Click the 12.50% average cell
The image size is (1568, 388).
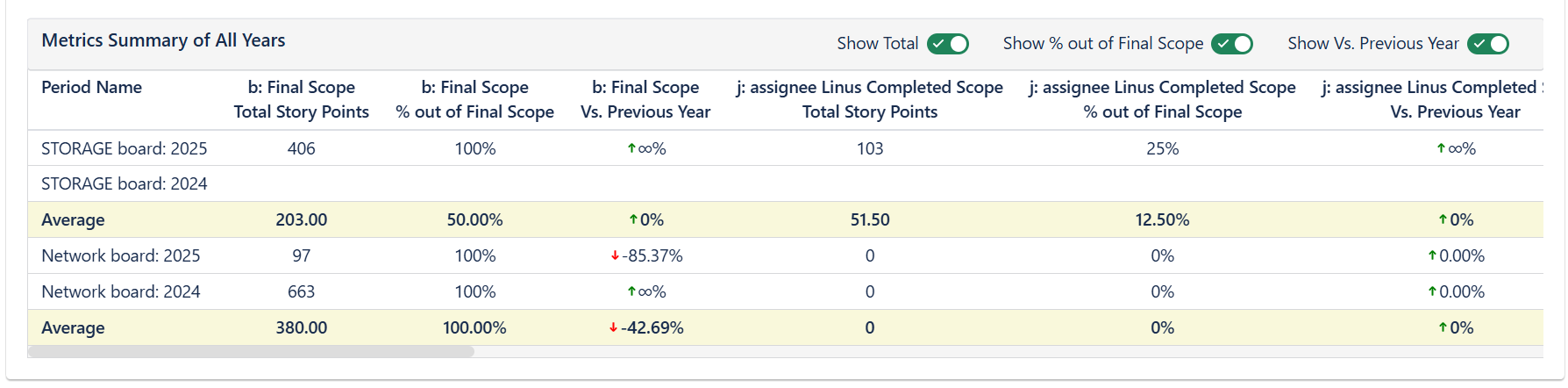click(1162, 219)
